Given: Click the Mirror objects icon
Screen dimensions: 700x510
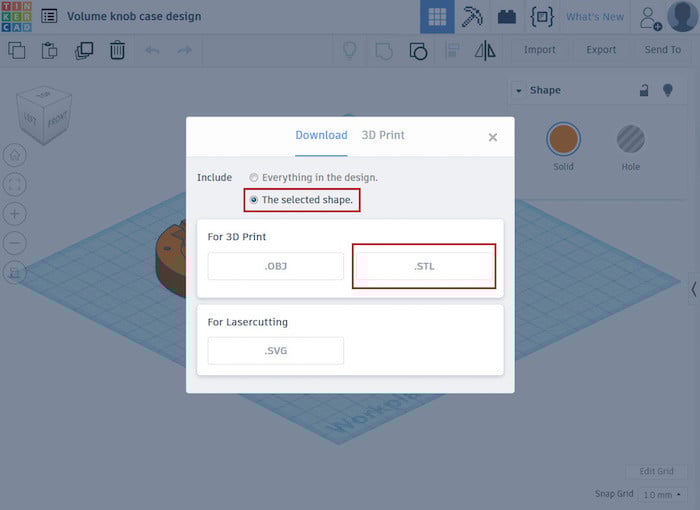Looking at the screenshot, I should click(x=484, y=50).
